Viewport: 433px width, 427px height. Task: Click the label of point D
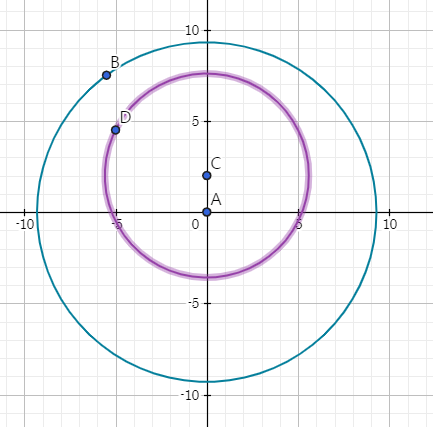(125, 117)
